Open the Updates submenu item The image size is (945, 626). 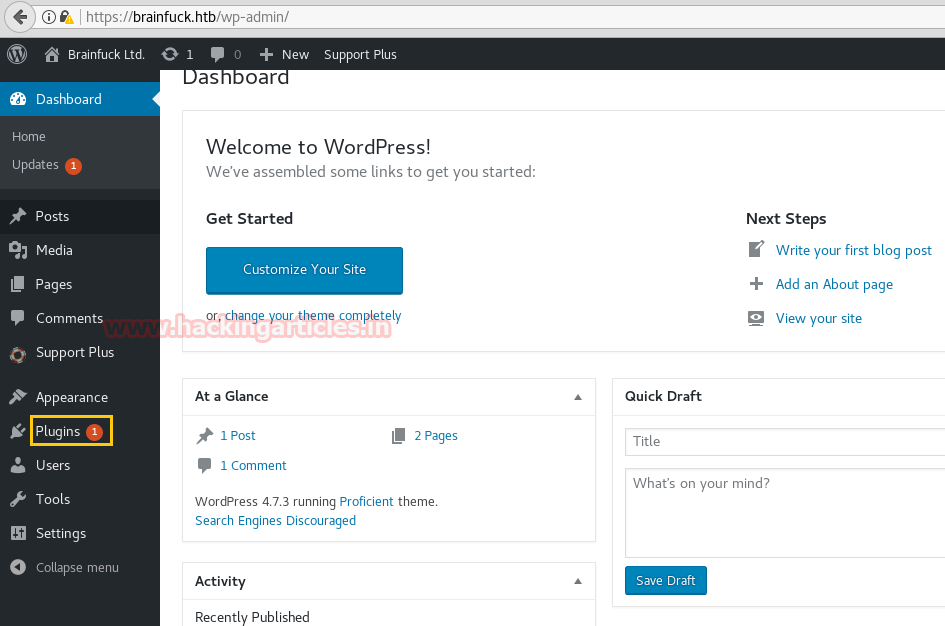(x=35, y=164)
